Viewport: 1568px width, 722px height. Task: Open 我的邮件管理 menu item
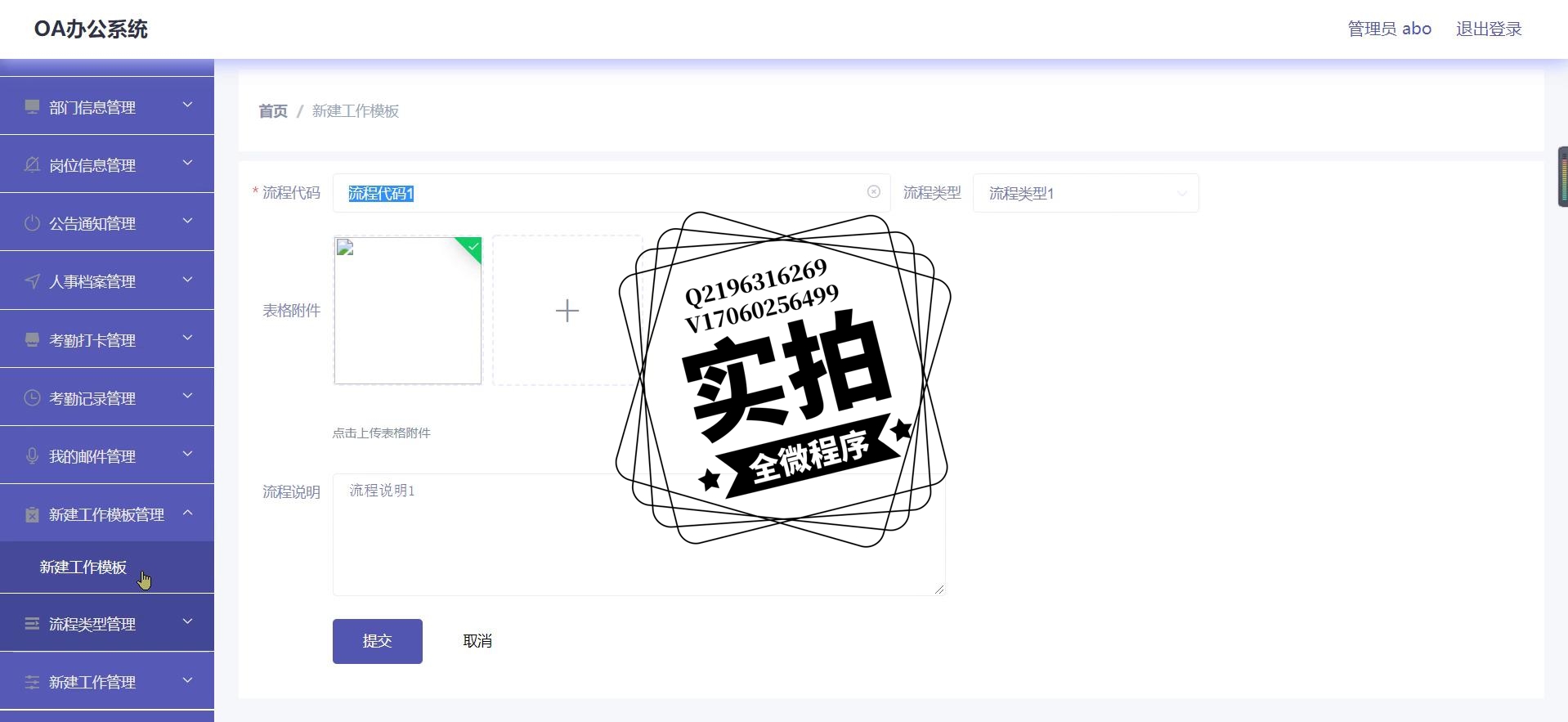point(107,455)
